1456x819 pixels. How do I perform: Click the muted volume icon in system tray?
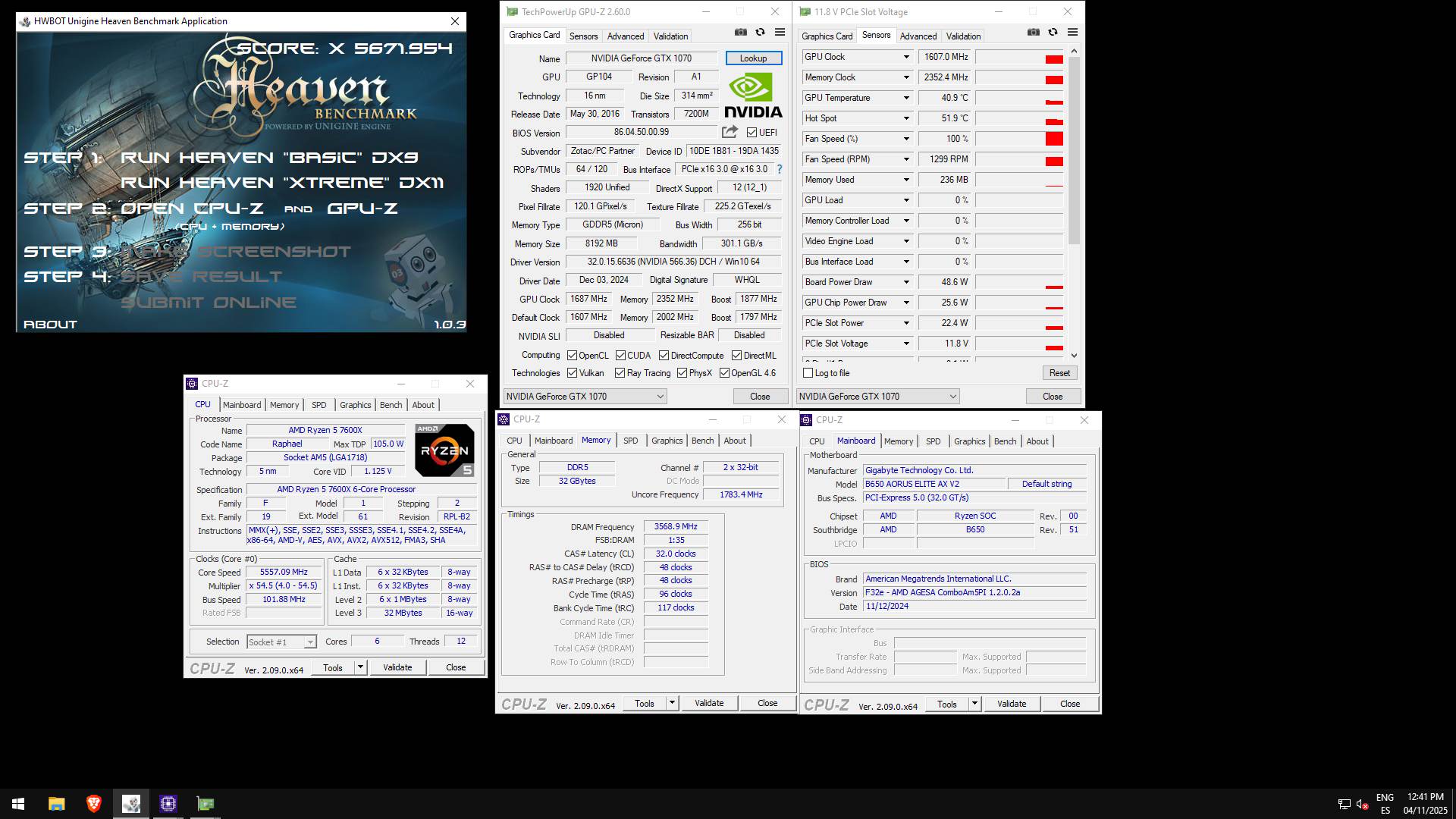[1362, 804]
